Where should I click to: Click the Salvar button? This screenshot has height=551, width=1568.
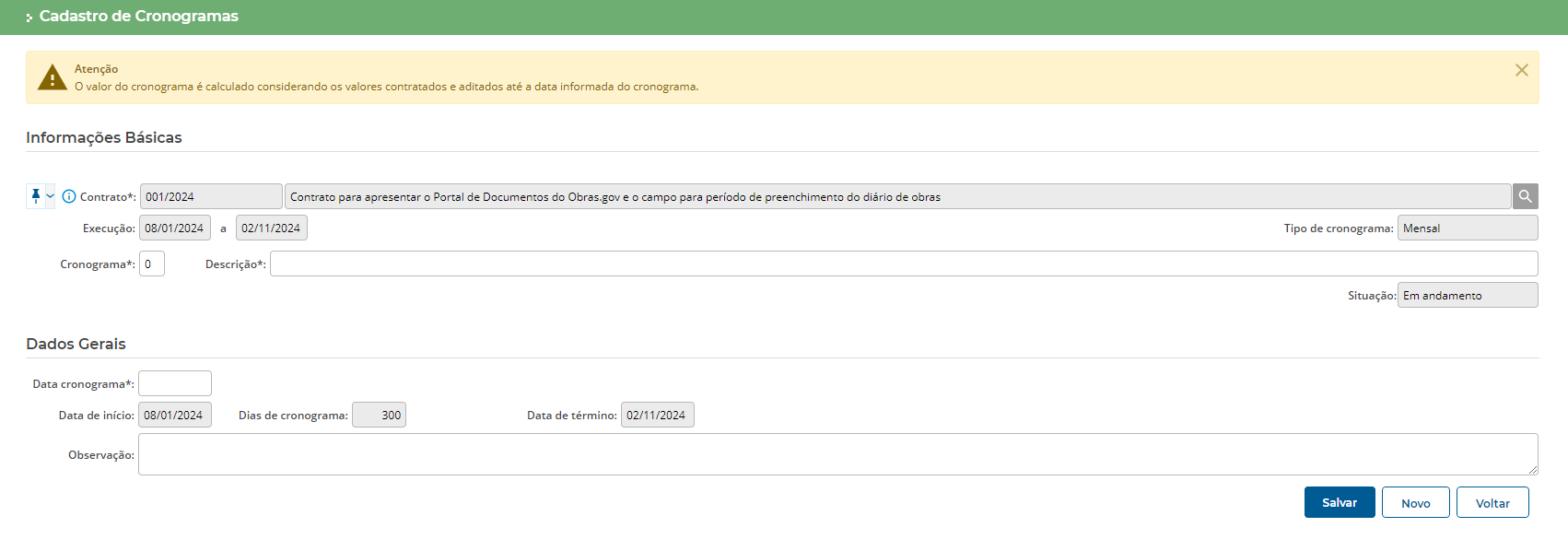tap(1339, 502)
